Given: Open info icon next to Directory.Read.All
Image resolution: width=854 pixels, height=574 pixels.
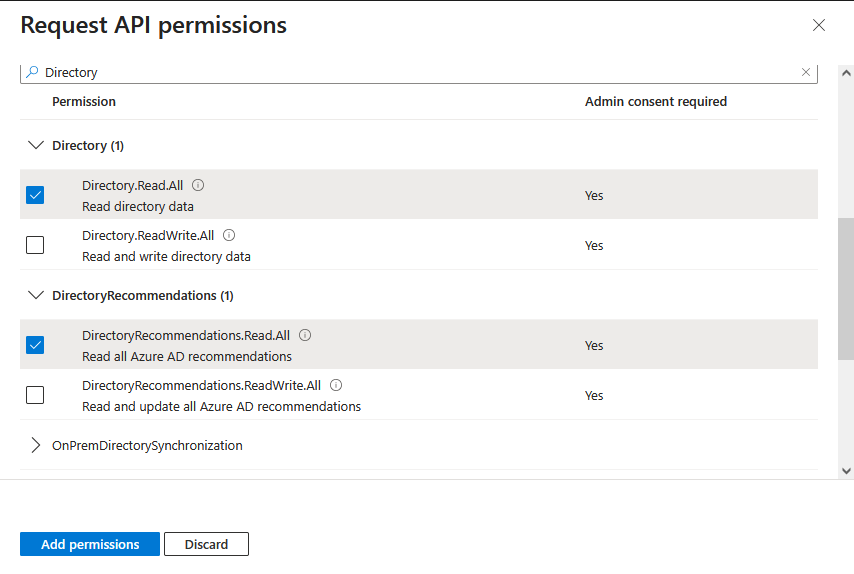Looking at the screenshot, I should coord(198,185).
